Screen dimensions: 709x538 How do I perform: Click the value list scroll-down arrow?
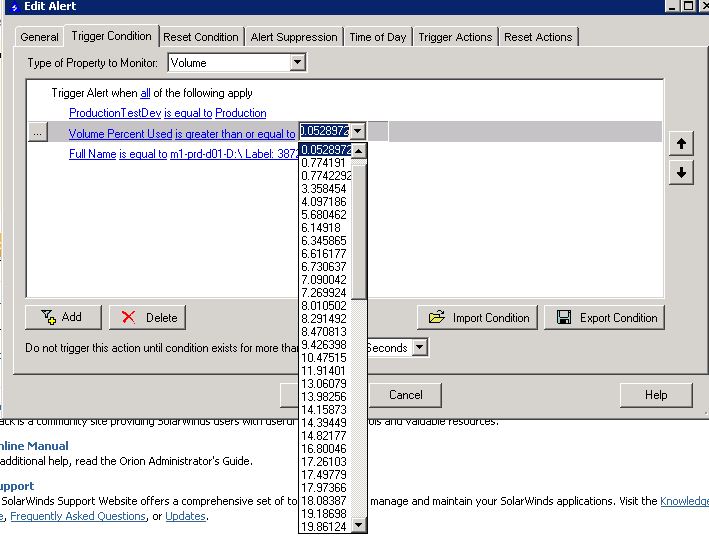[x=359, y=525]
